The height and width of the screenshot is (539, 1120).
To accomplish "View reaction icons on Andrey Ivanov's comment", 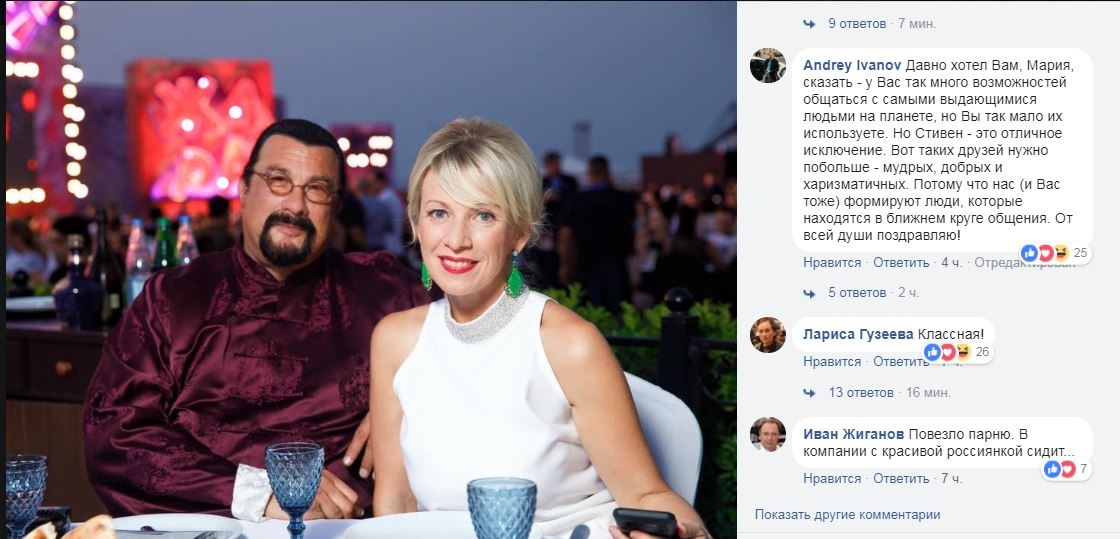I will click(x=1045, y=253).
